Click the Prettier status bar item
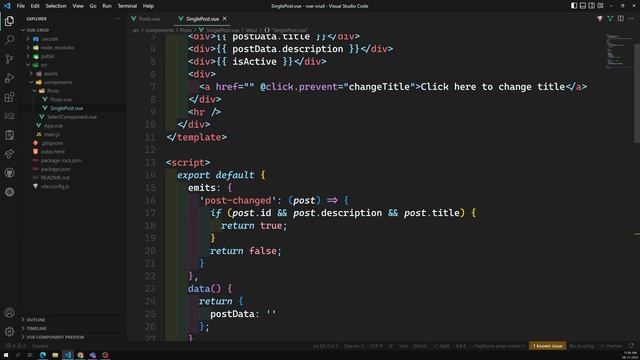 [611, 346]
